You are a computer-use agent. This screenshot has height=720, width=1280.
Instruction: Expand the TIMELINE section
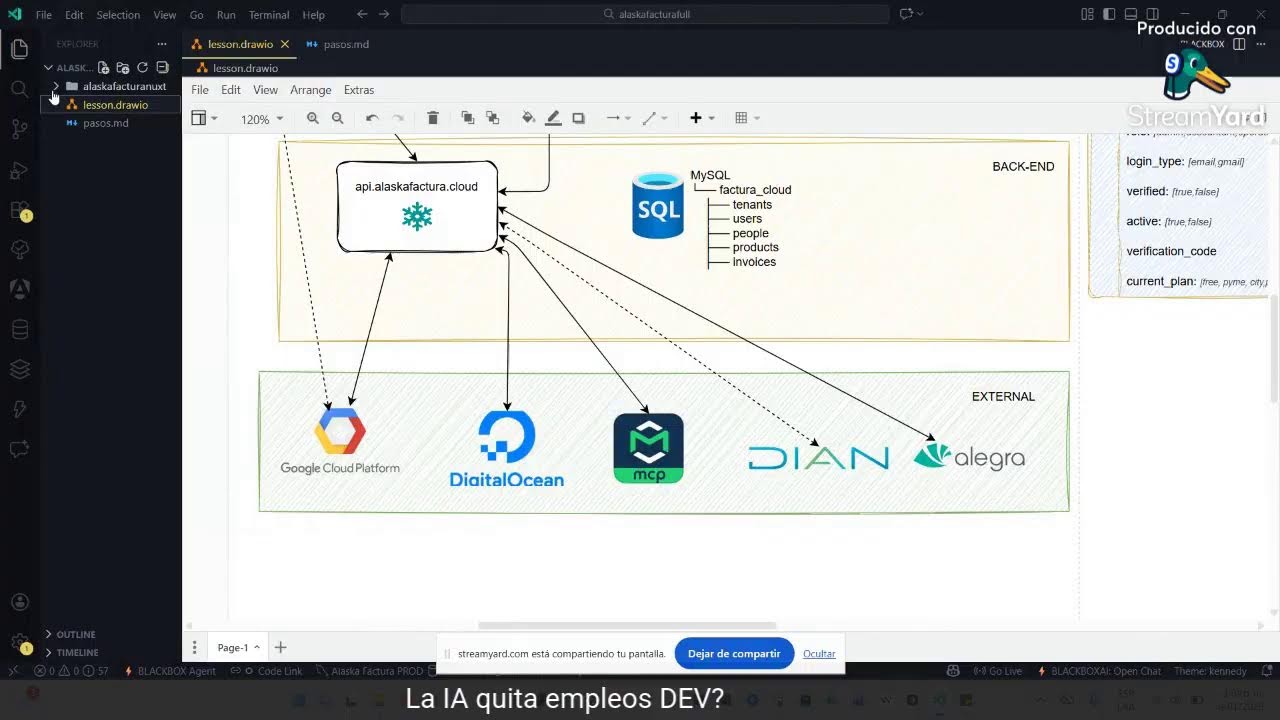pos(77,652)
